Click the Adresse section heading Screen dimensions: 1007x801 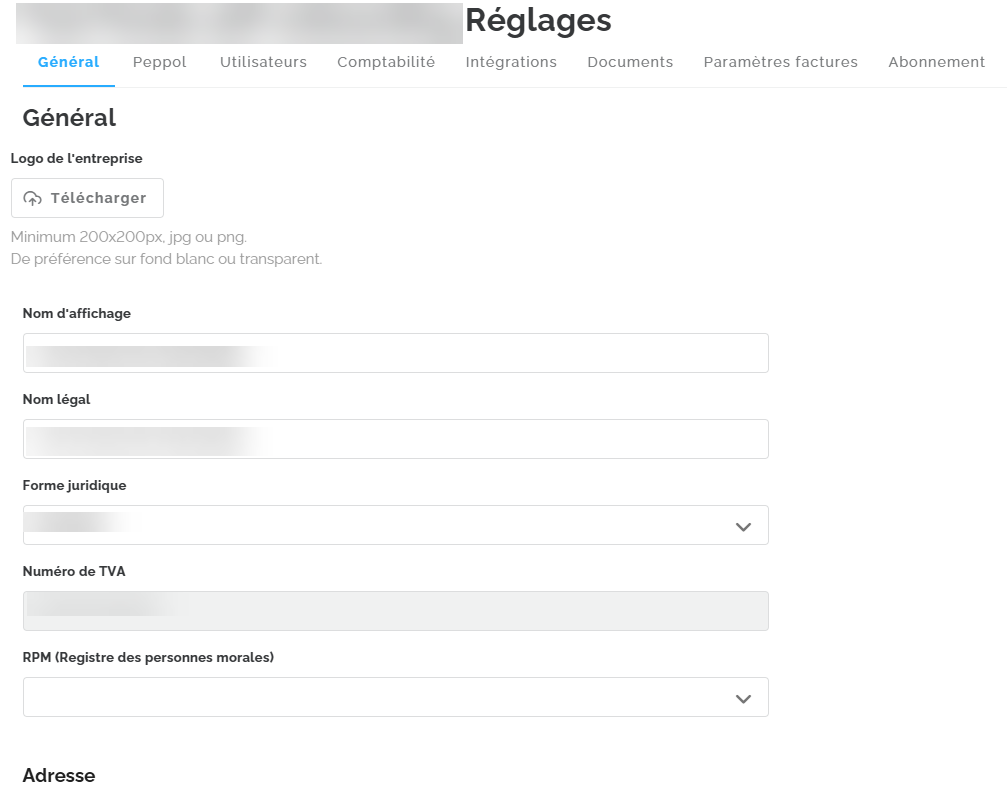(59, 775)
